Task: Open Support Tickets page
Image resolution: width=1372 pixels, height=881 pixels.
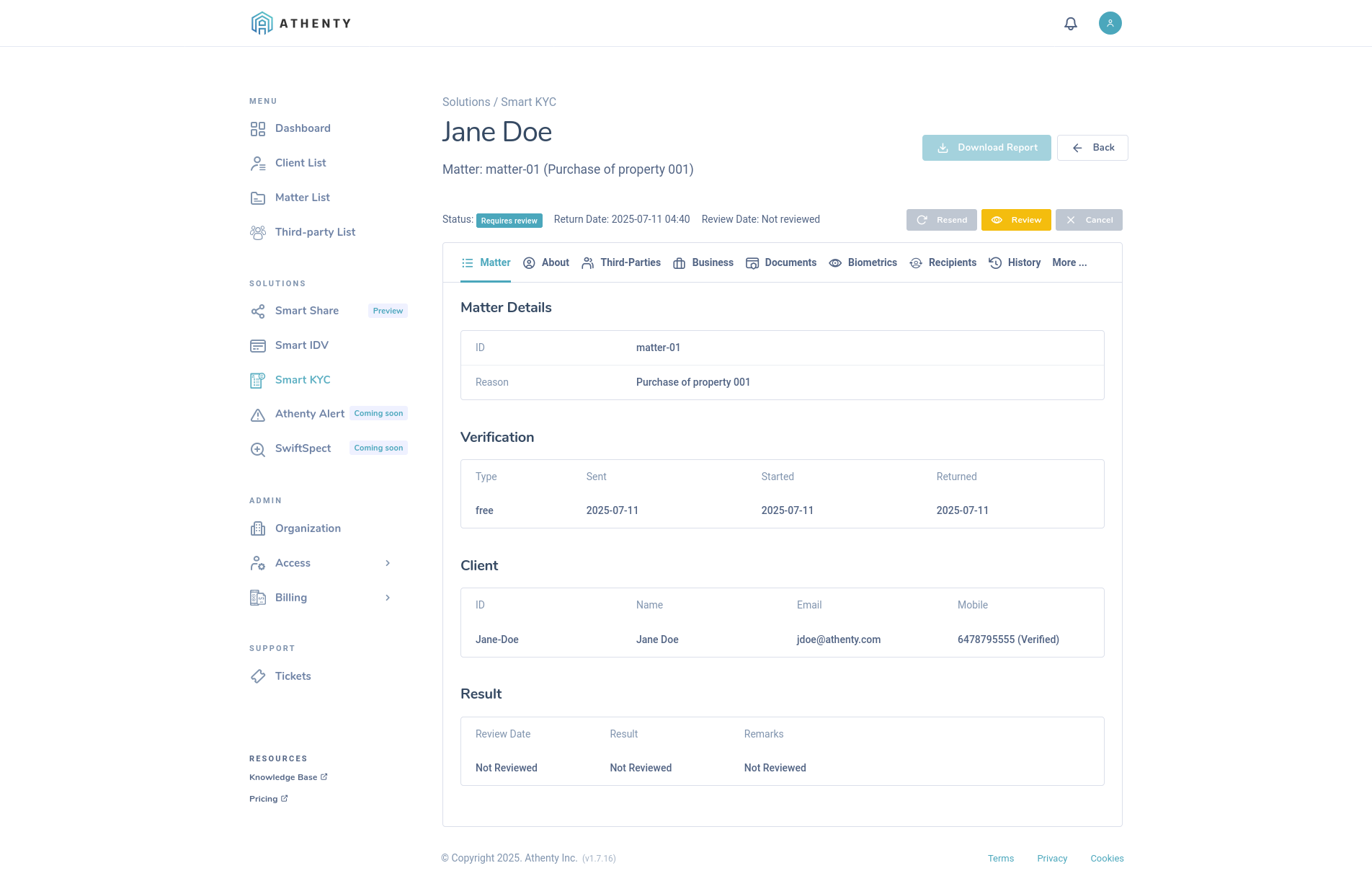Action: point(293,676)
